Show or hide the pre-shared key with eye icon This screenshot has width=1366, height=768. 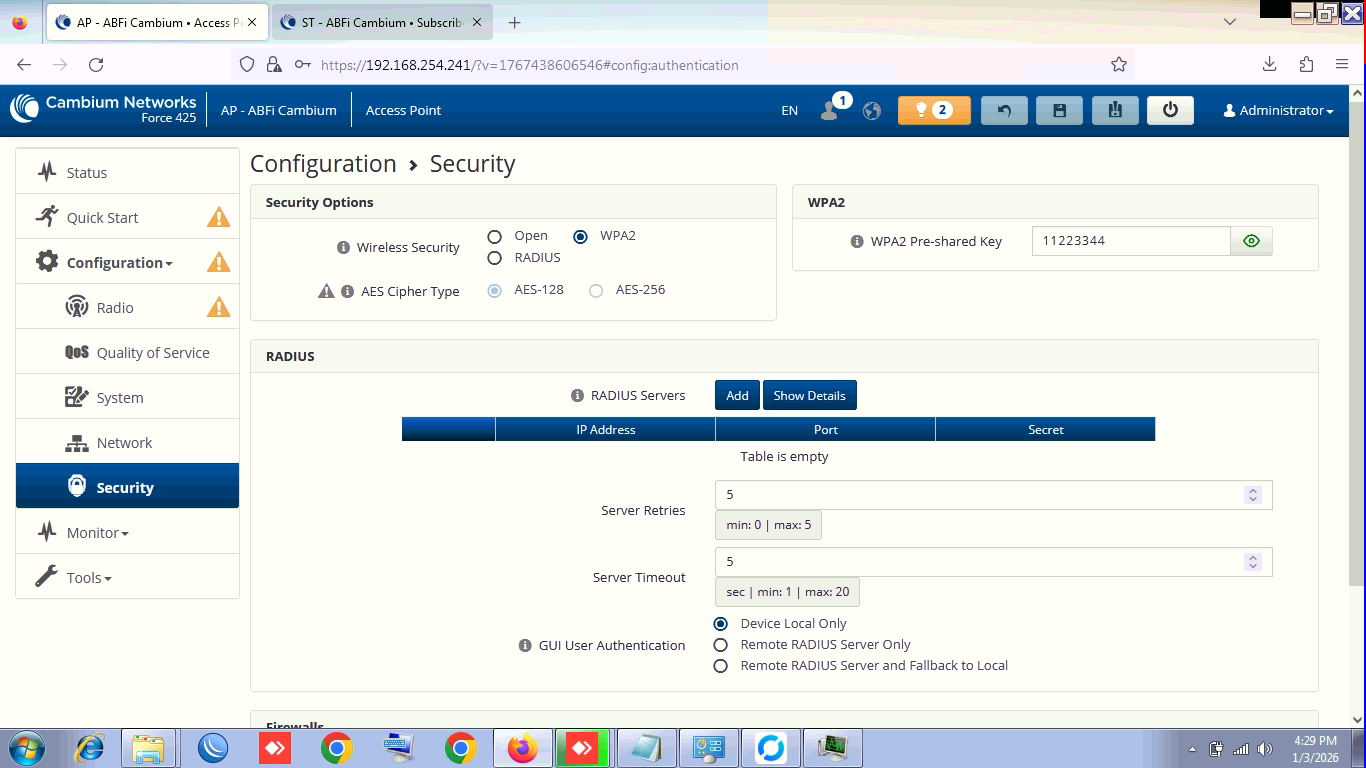[x=1251, y=241]
